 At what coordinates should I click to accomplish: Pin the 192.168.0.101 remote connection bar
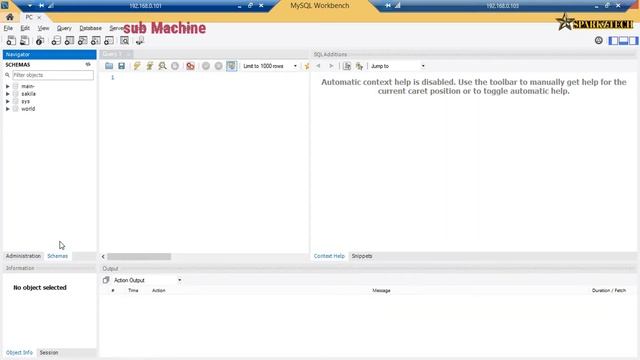click(x=41, y=5)
